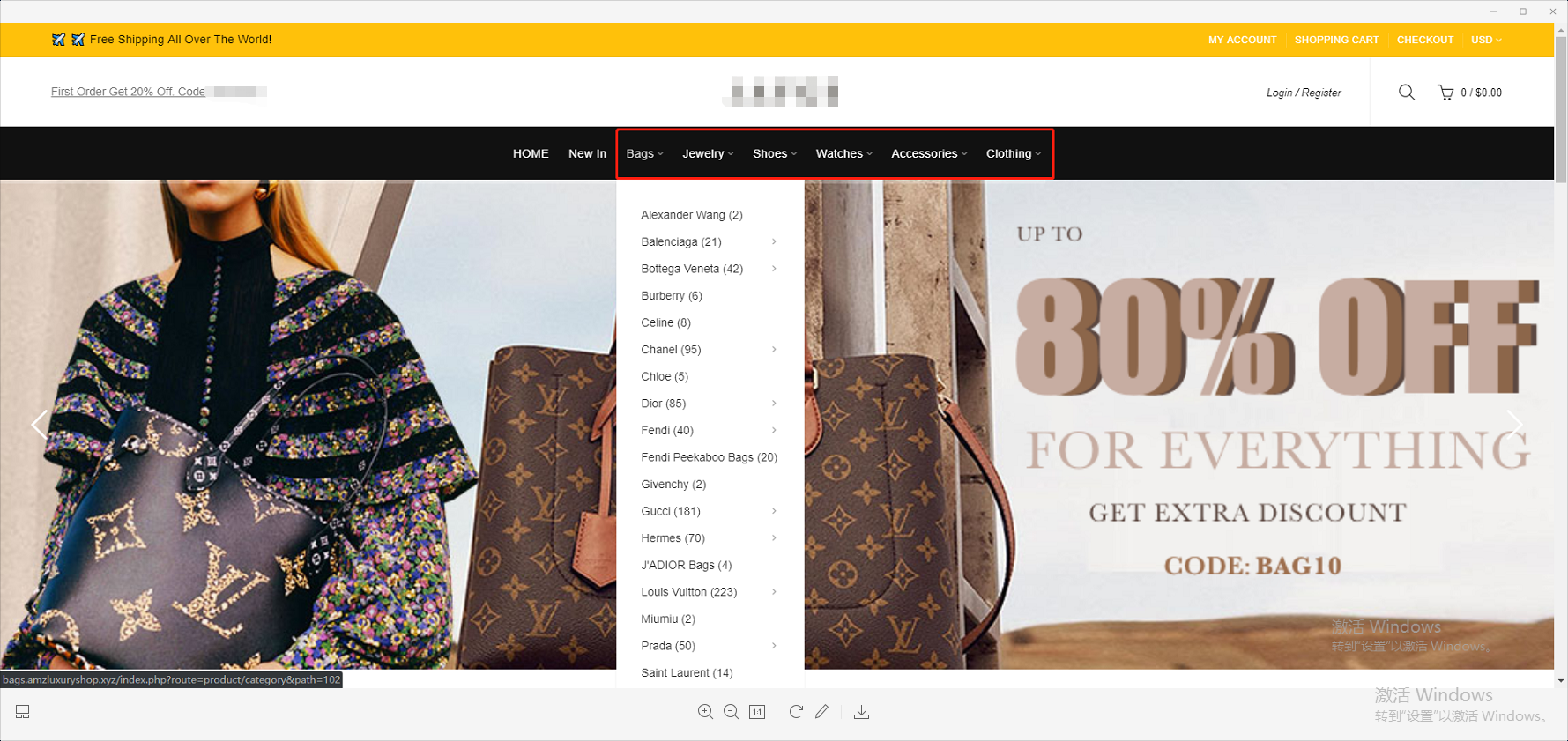Maximize the window
Screen dimensions: 1568x741
pos(1523,11)
